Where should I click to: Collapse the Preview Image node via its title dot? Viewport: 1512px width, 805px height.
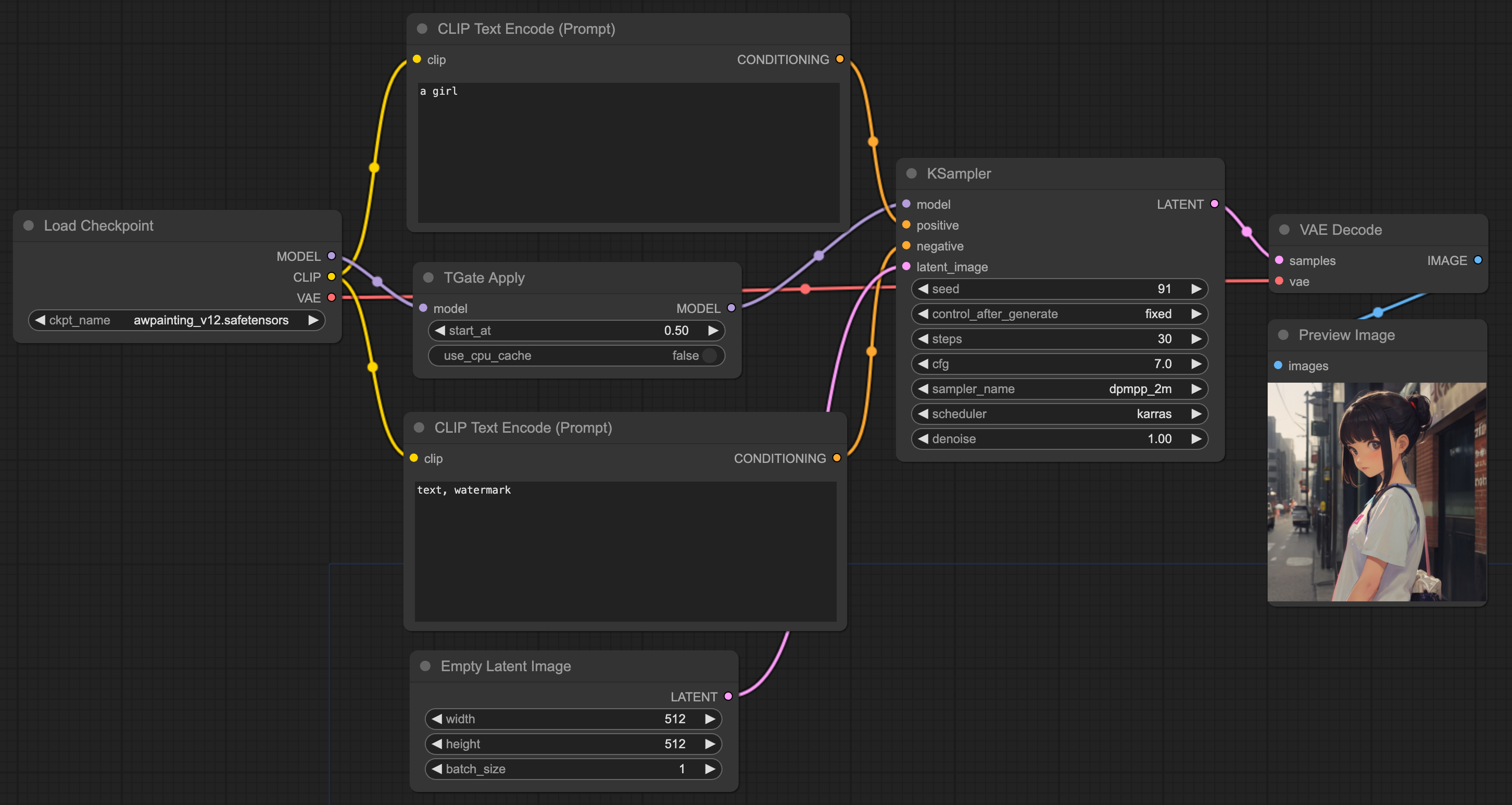tap(1283, 335)
